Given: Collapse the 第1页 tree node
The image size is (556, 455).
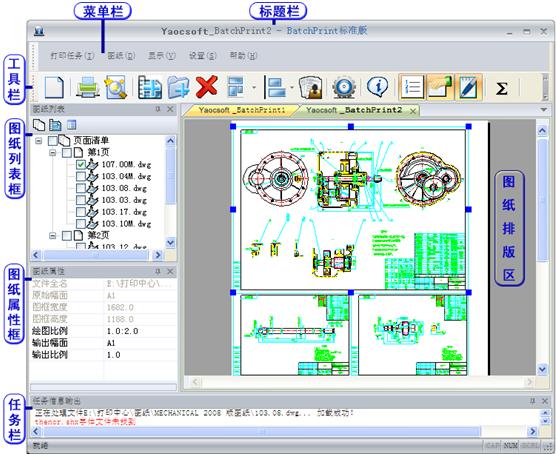Looking at the screenshot, I should point(53,153).
